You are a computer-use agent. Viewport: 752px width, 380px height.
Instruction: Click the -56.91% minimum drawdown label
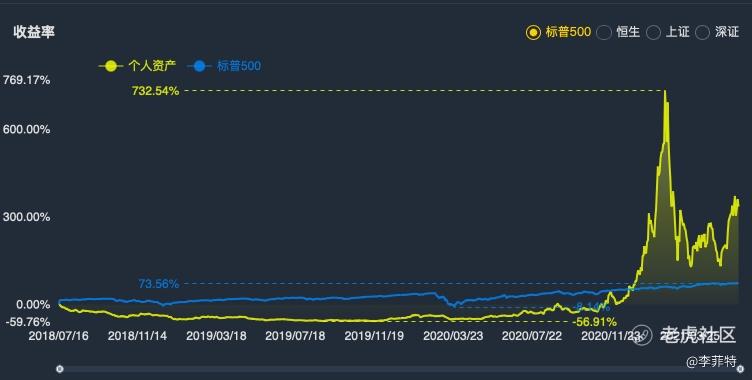point(594,322)
